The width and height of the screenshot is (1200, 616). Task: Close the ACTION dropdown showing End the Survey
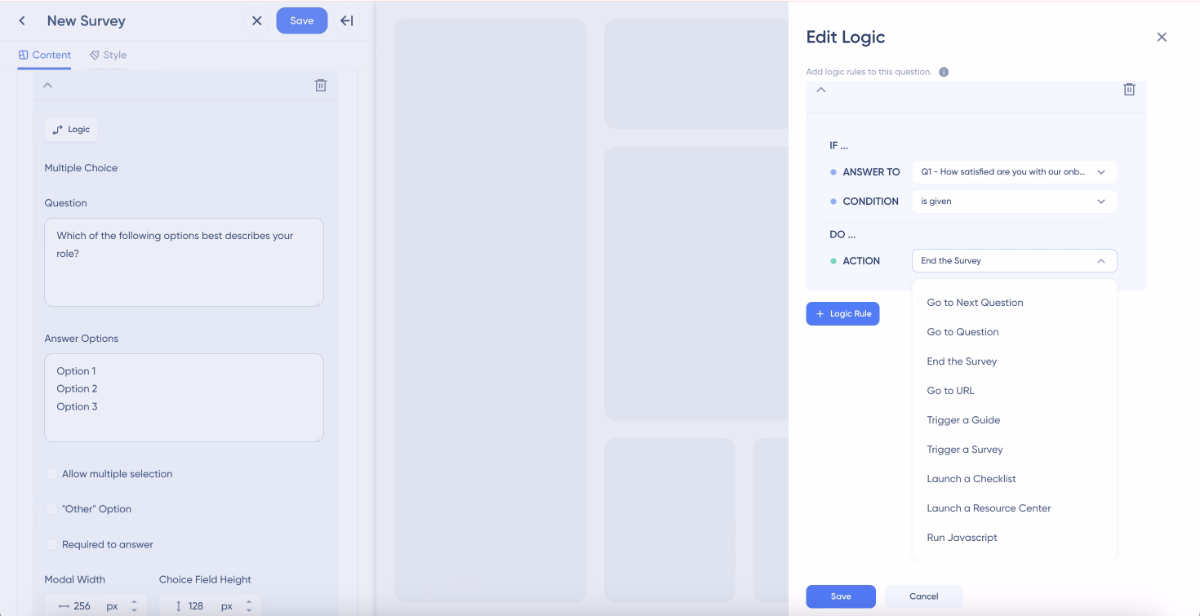tap(1014, 261)
